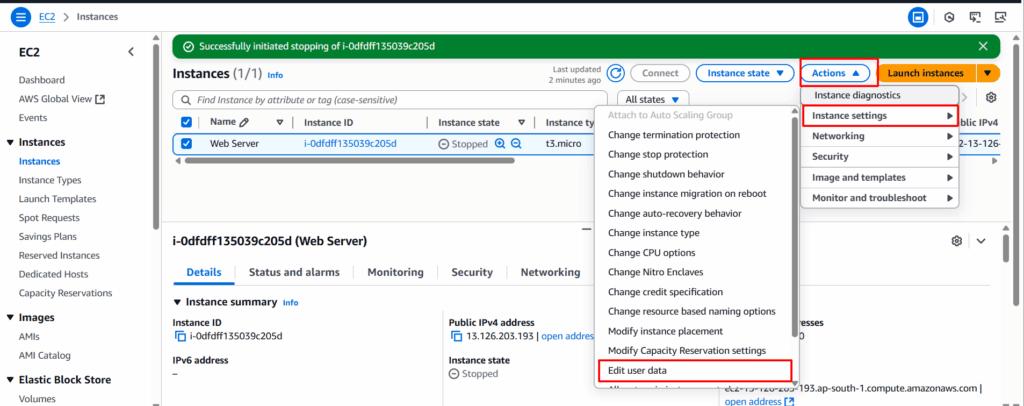Image resolution: width=1024 pixels, height=406 pixels.
Task: Toggle the select-all instances header checkbox
Action: 186,122
